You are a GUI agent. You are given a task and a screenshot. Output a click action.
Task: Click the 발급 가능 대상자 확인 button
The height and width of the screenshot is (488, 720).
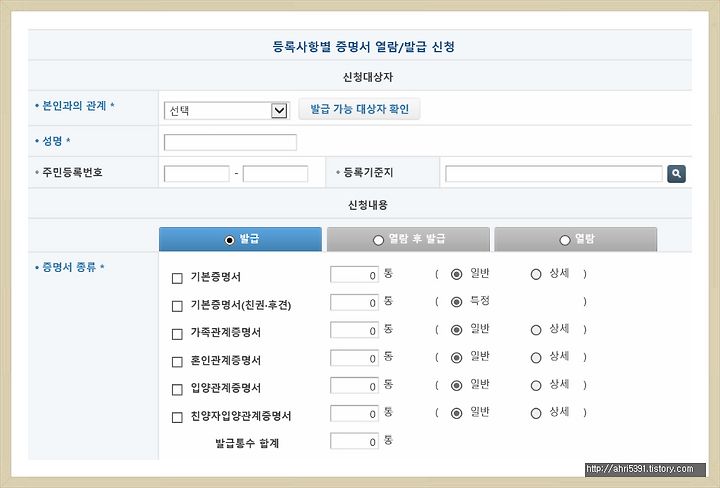(x=359, y=109)
